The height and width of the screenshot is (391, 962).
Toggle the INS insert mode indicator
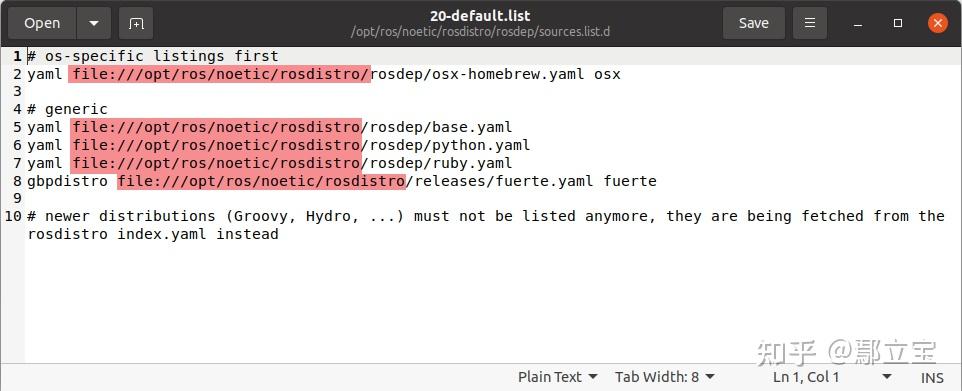point(932,377)
